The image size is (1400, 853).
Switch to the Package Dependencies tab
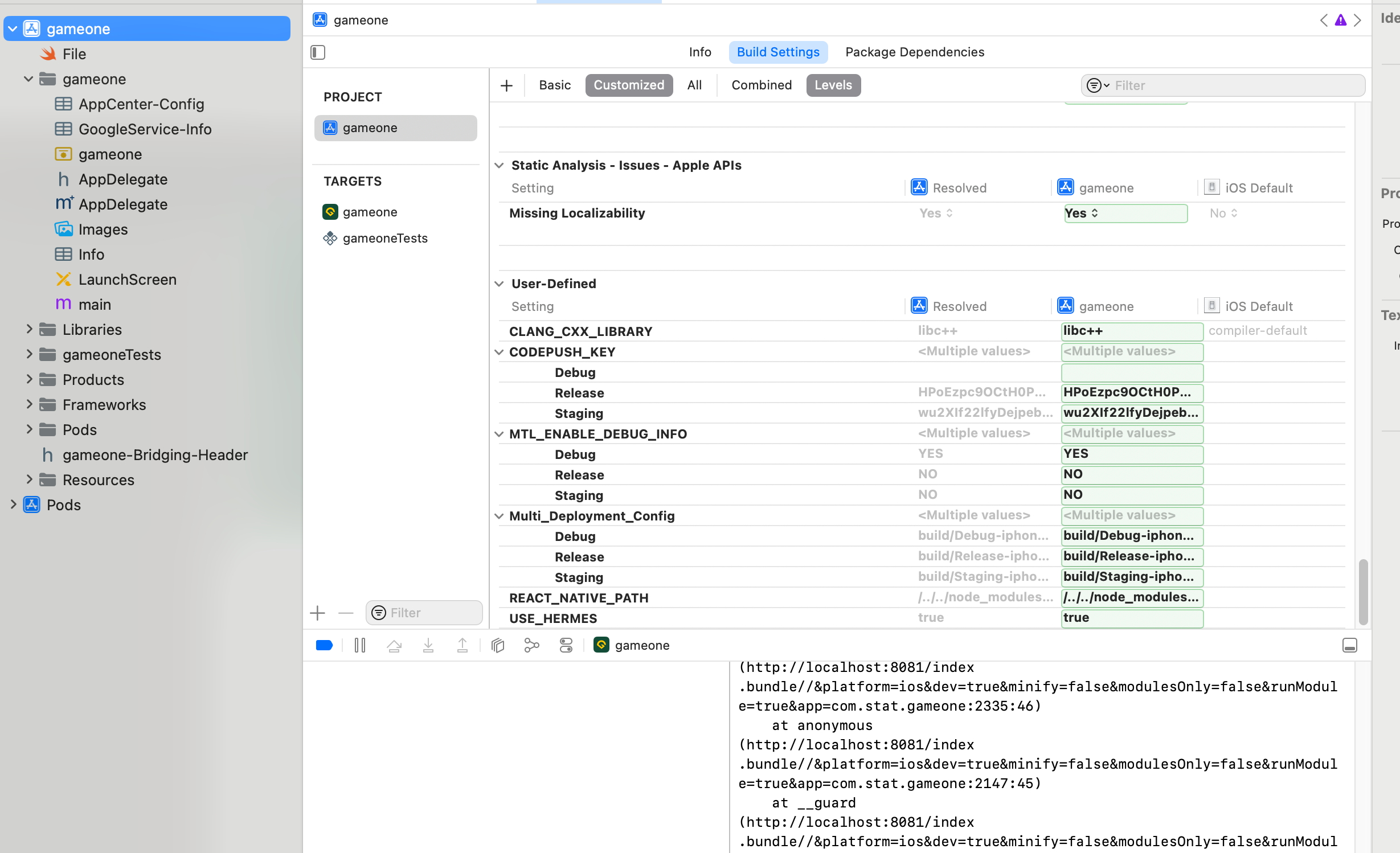point(914,52)
